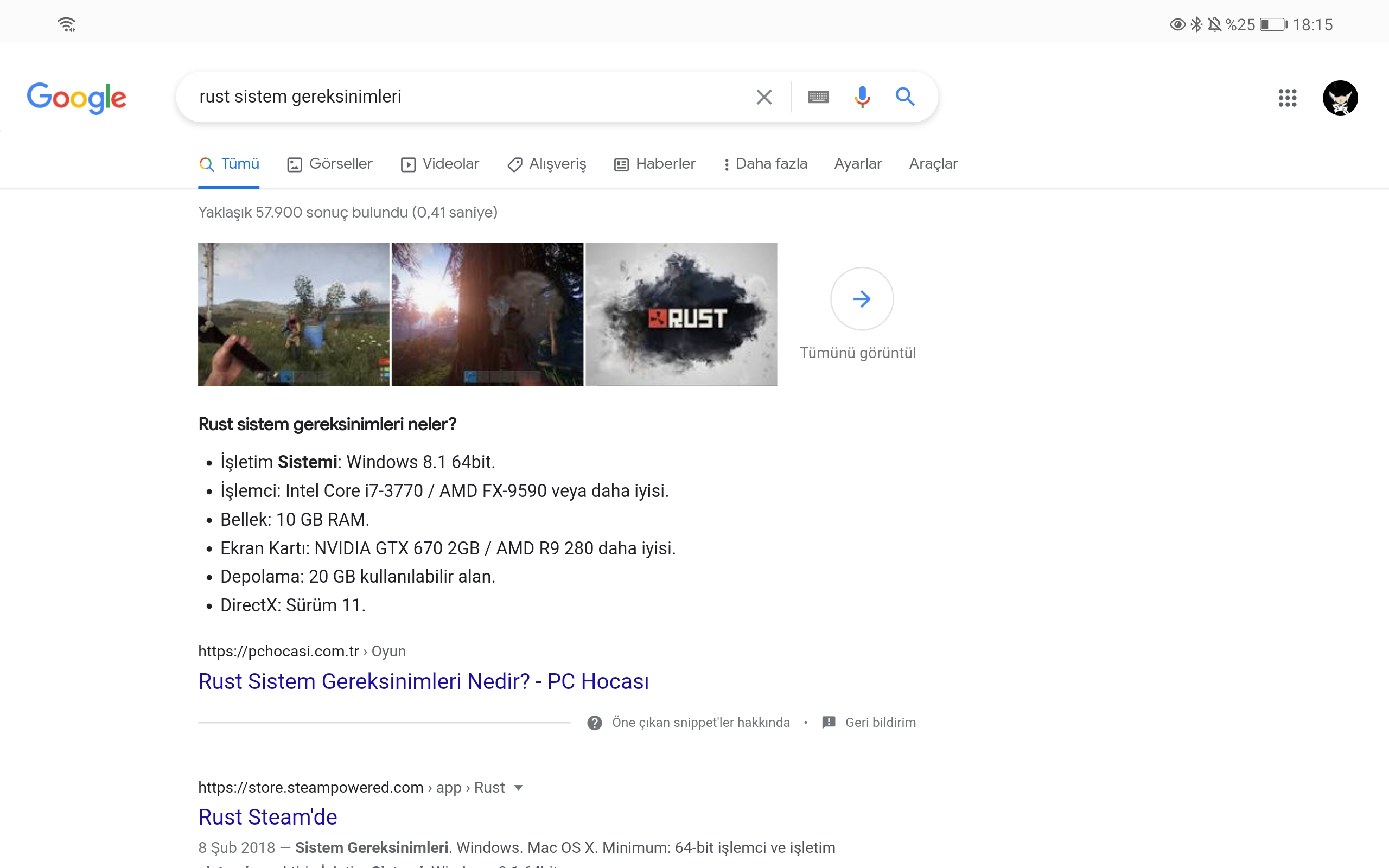This screenshot has height=868, width=1389.
Task: Open the Google apps grid
Action: click(1287, 98)
